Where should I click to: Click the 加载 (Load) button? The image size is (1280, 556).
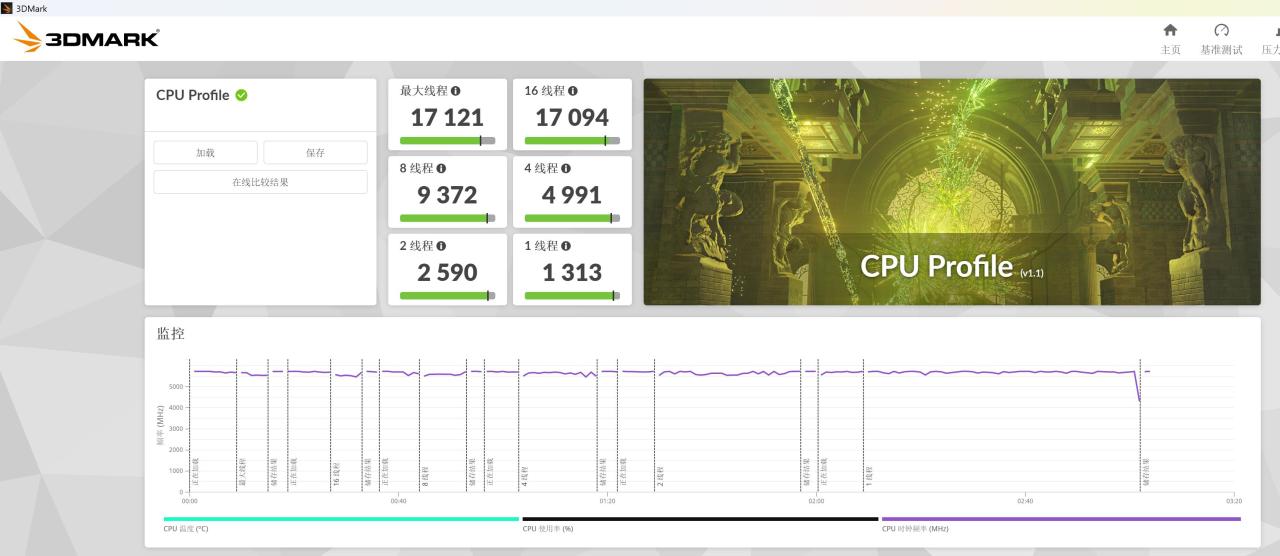coord(206,153)
